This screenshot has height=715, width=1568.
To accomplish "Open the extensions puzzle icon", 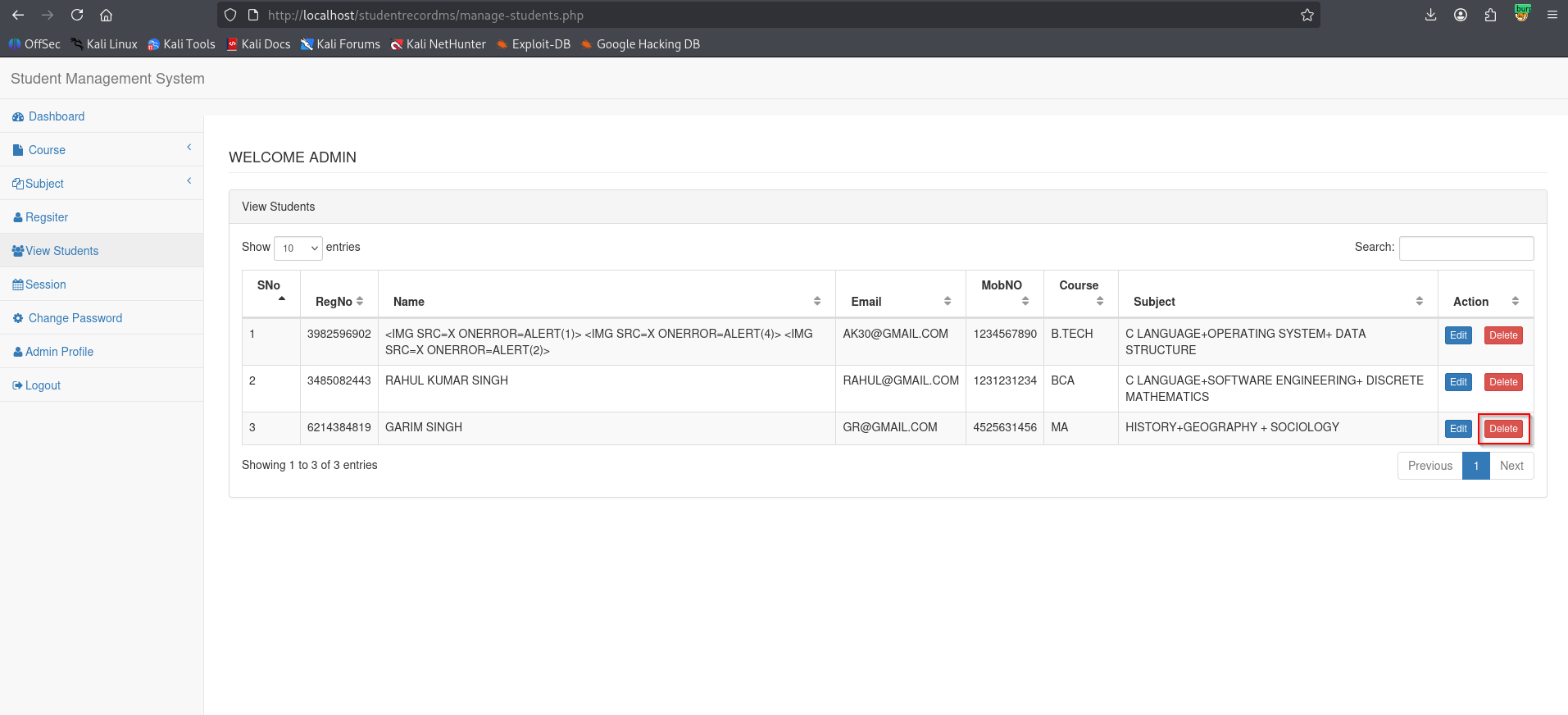I will pyautogui.click(x=1490, y=15).
